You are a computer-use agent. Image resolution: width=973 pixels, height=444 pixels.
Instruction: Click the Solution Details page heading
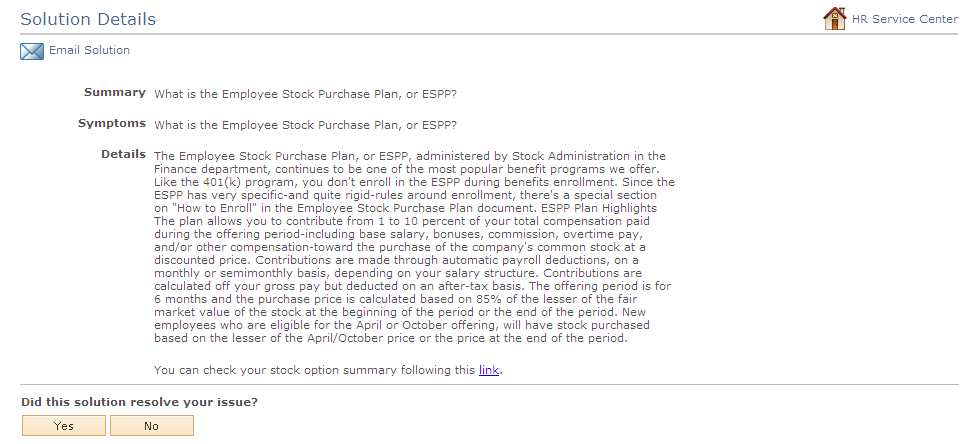[x=88, y=19]
